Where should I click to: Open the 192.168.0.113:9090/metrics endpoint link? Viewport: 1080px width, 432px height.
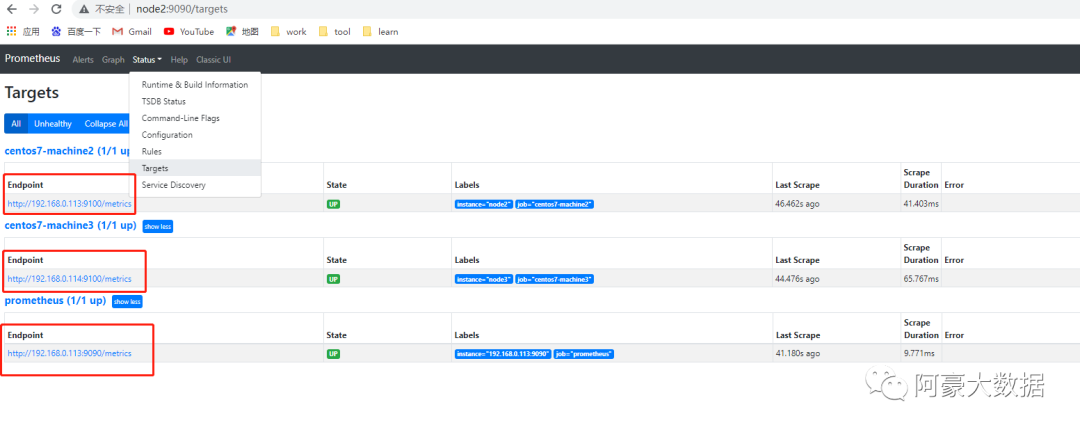tap(70, 353)
